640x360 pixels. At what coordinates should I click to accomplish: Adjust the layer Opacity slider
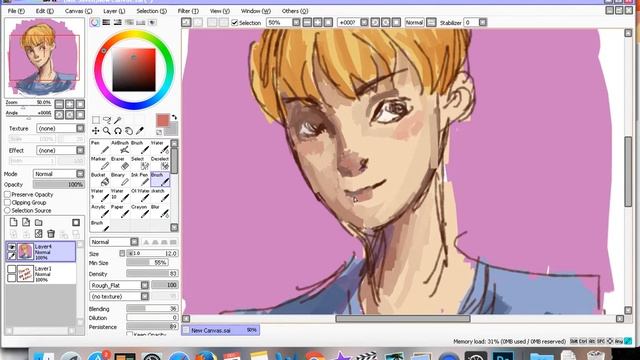59,184
